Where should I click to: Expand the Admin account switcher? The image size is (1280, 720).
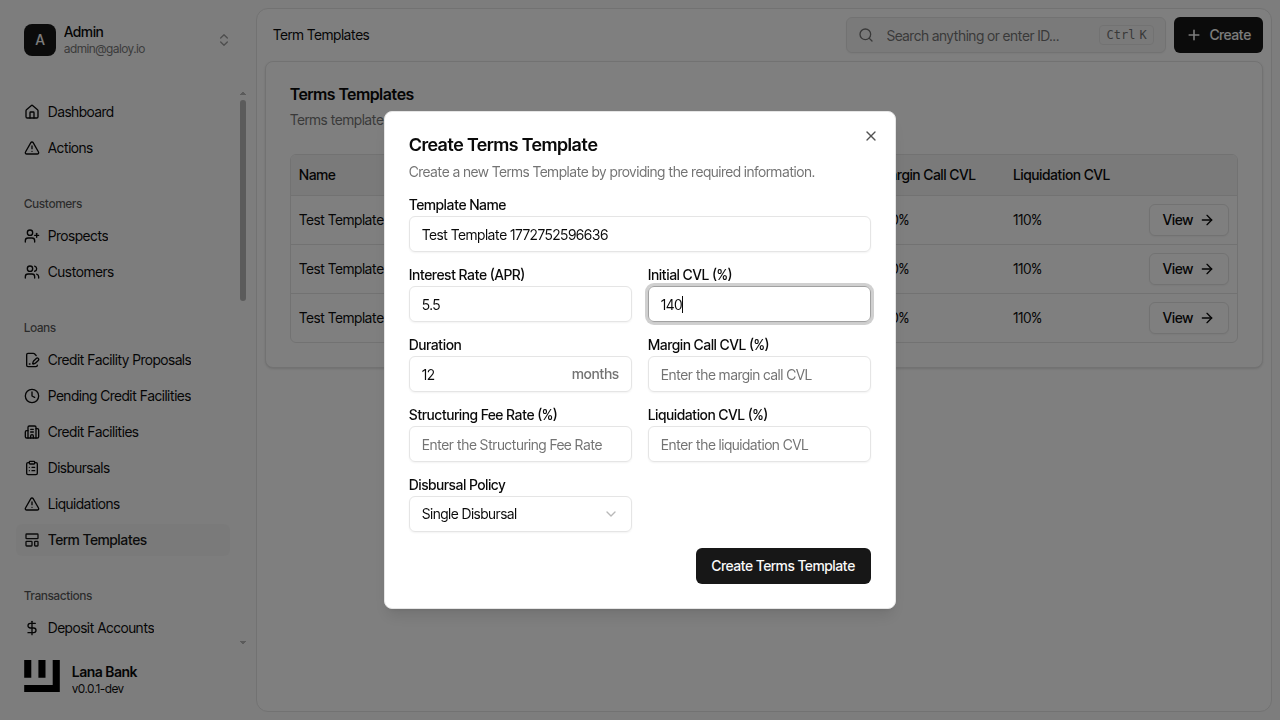pyautogui.click(x=224, y=40)
